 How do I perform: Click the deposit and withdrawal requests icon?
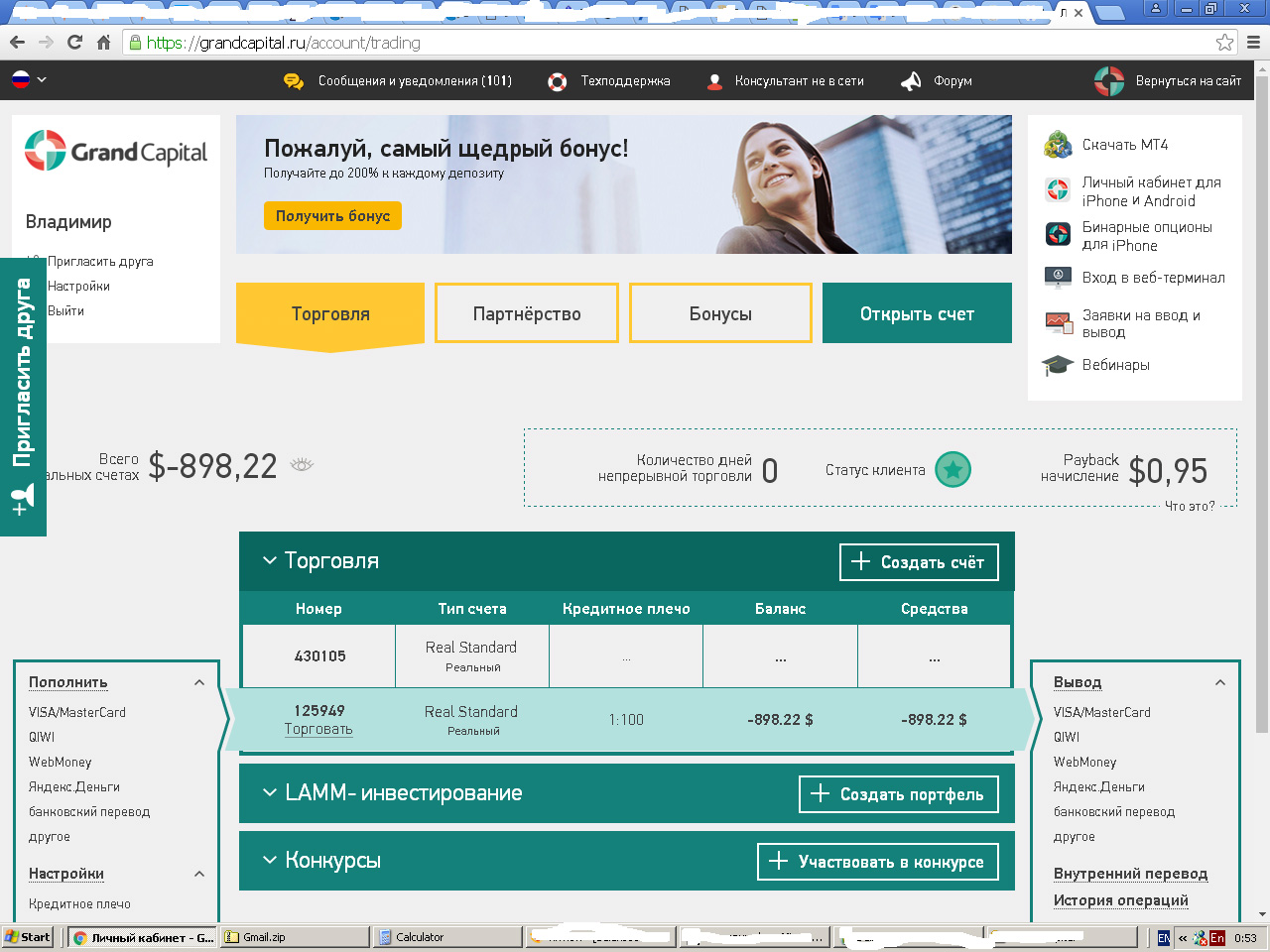[x=1059, y=322]
